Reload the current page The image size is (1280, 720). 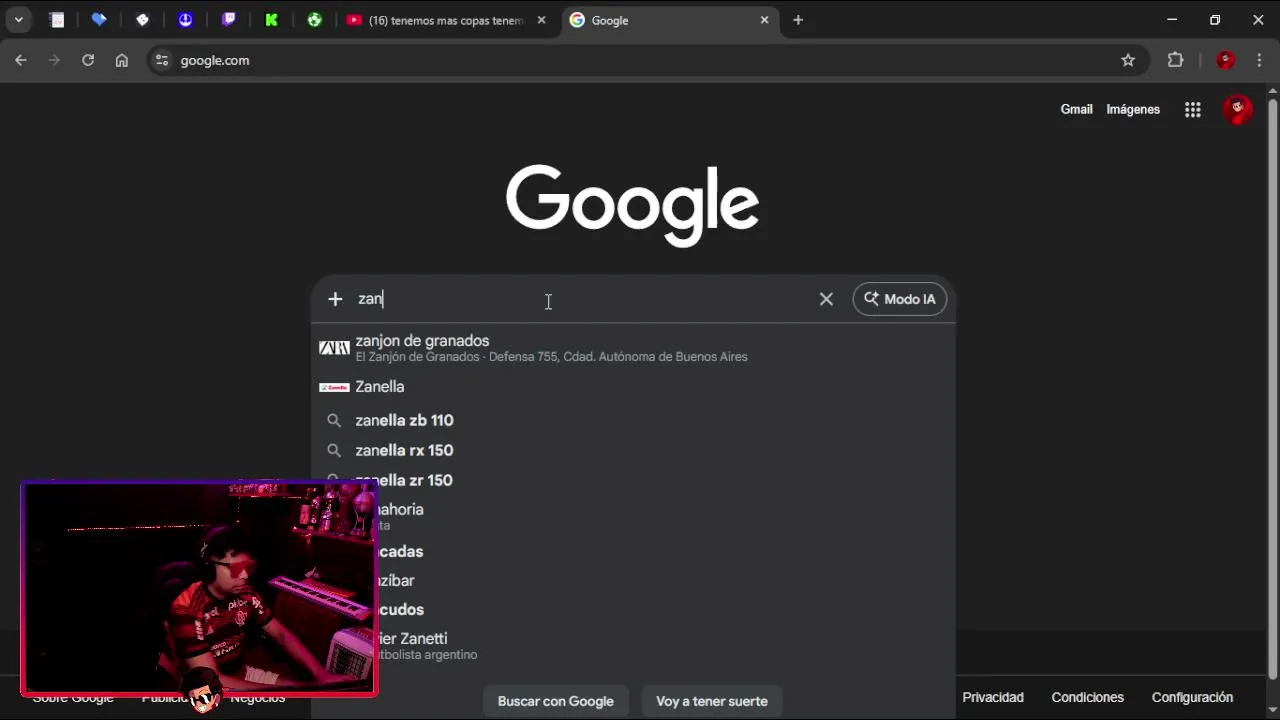tap(88, 60)
